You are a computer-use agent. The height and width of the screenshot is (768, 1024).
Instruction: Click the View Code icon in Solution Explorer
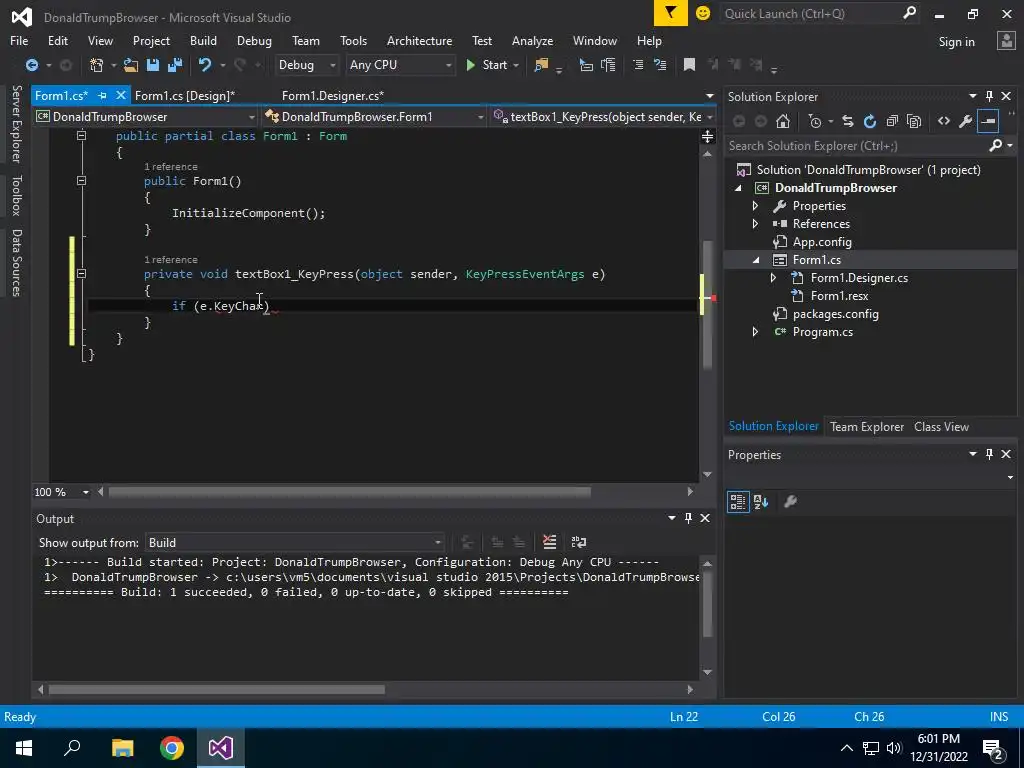[944, 121]
